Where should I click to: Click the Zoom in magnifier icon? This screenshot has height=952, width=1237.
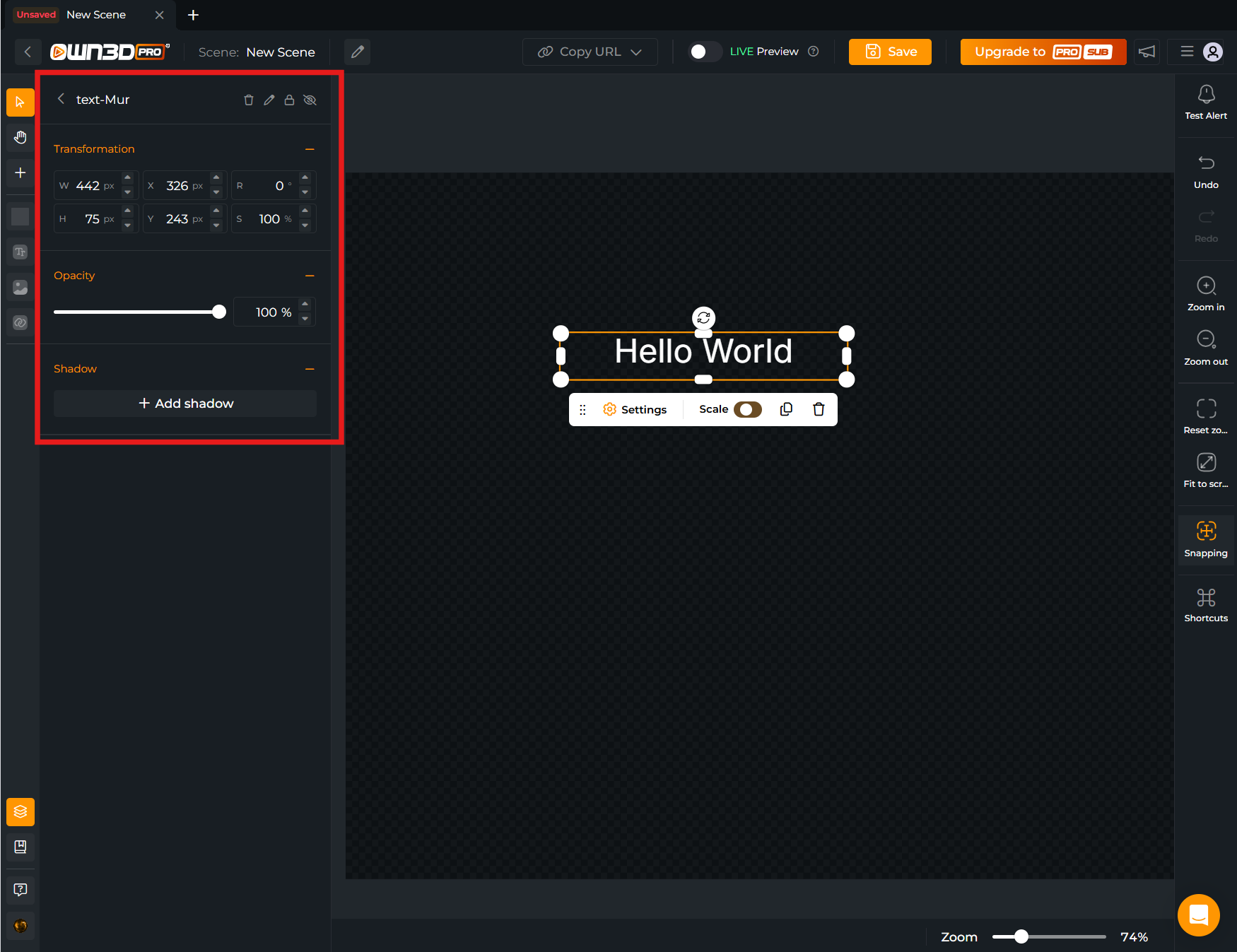[x=1206, y=286]
